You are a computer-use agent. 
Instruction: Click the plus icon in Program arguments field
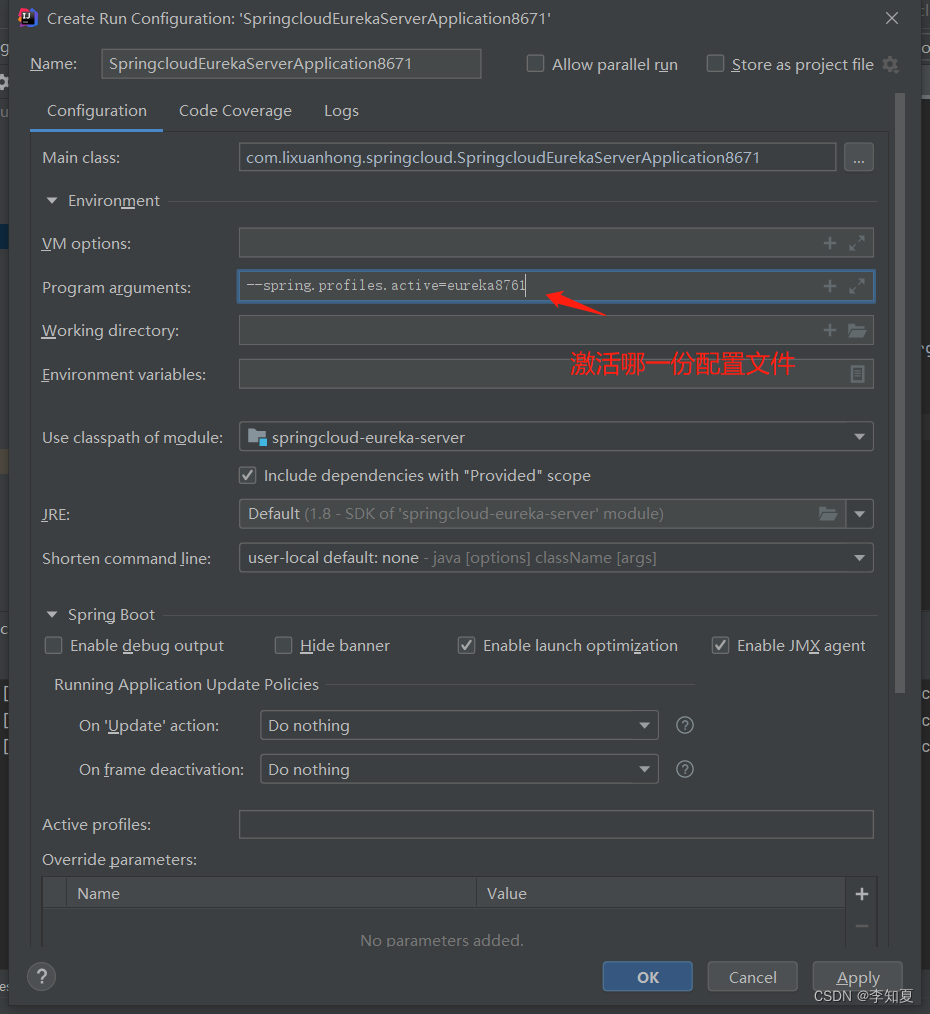point(829,287)
